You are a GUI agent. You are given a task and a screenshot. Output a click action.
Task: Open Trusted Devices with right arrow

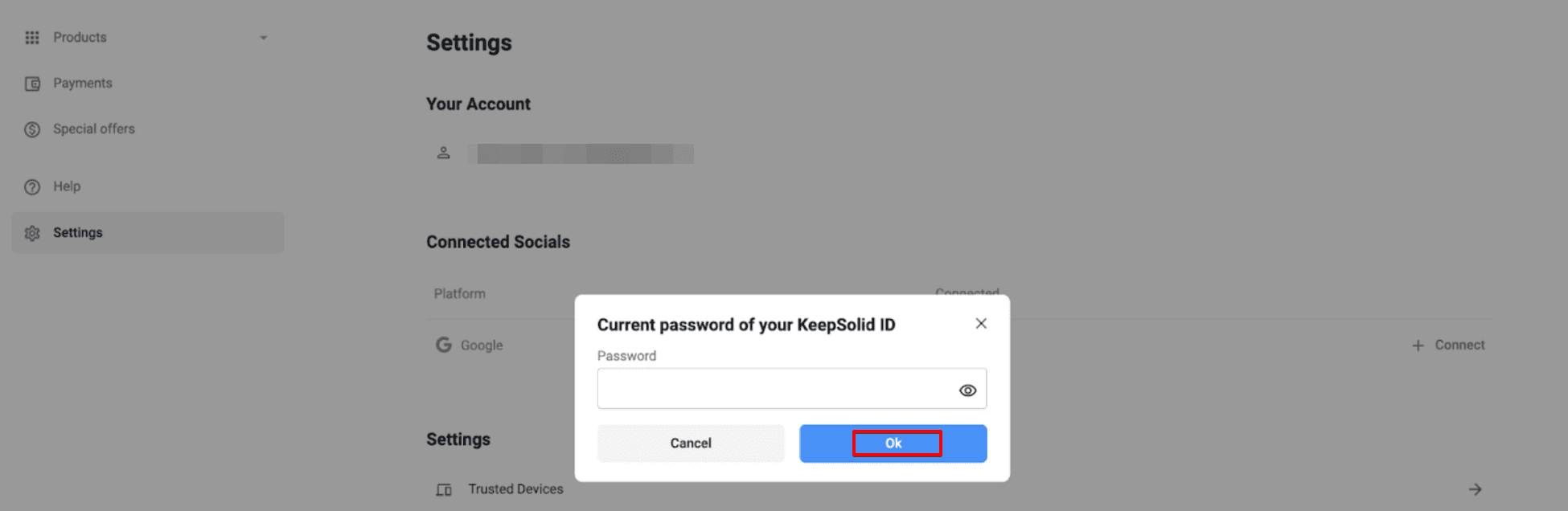click(x=1475, y=489)
